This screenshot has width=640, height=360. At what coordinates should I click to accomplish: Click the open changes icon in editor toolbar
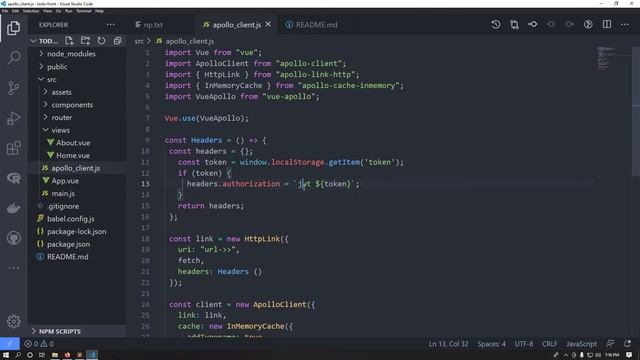click(x=514, y=24)
